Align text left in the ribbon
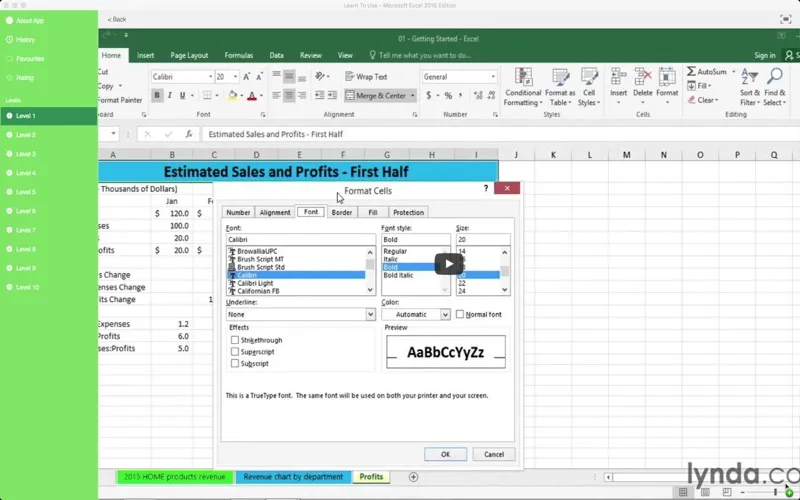This screenshot has width=800, height=500. click(277, 95)
